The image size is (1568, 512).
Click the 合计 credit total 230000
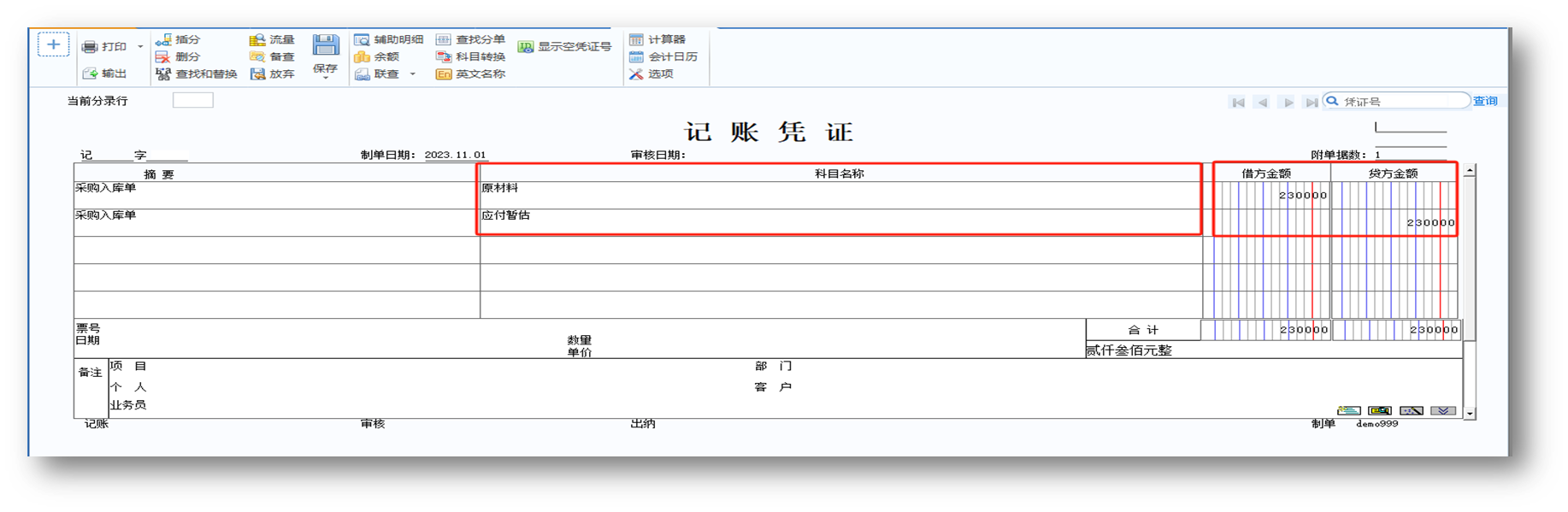point(1434,330)
